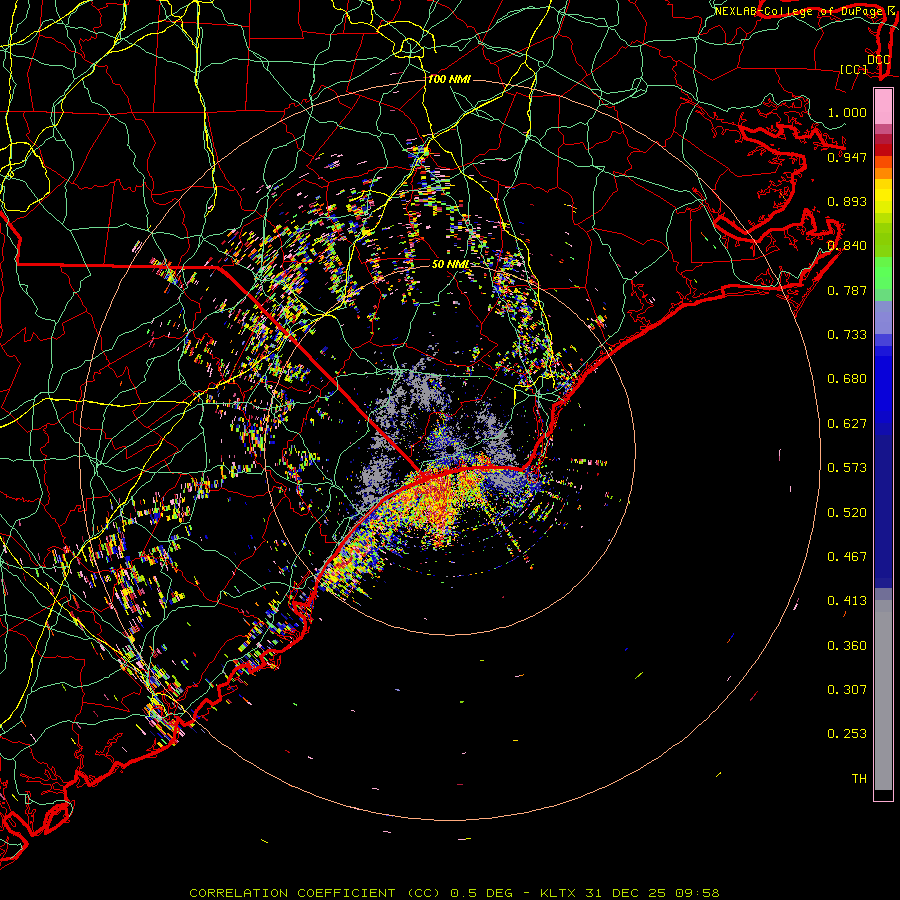This screenshot has height=900, width=900.
Task: Click the "100 NMI" range ring label
Action: [x=449, y=79]
